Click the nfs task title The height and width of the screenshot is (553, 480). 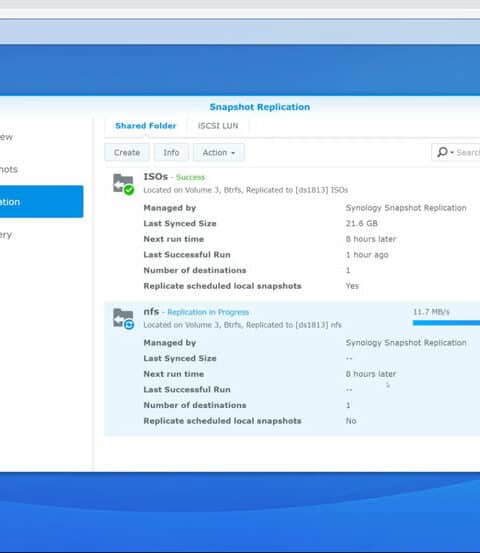tap(151, 312)
